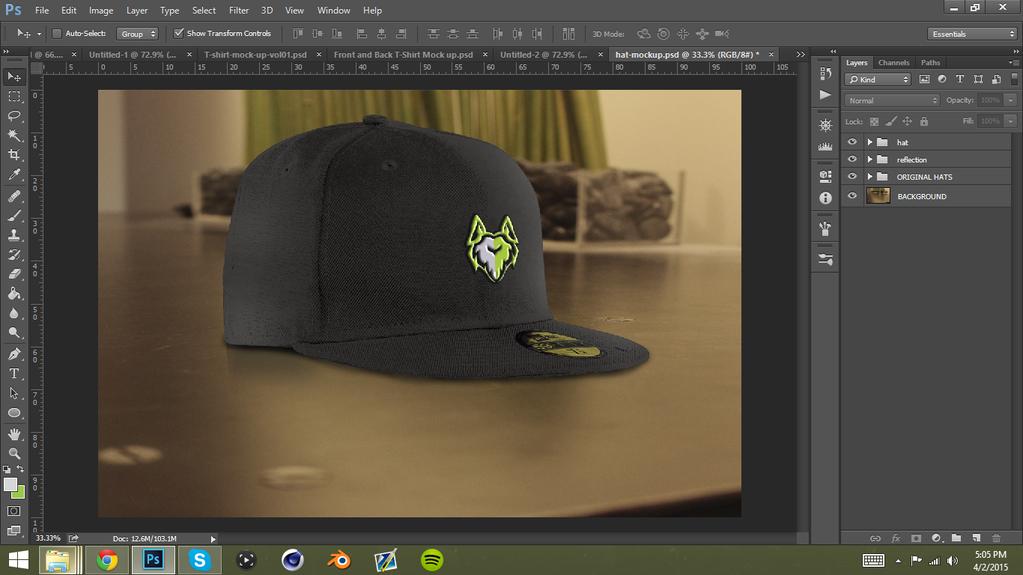The image size is (1023, 575).
Task: Toggle lock all for layer
Action: coord(924,121)
